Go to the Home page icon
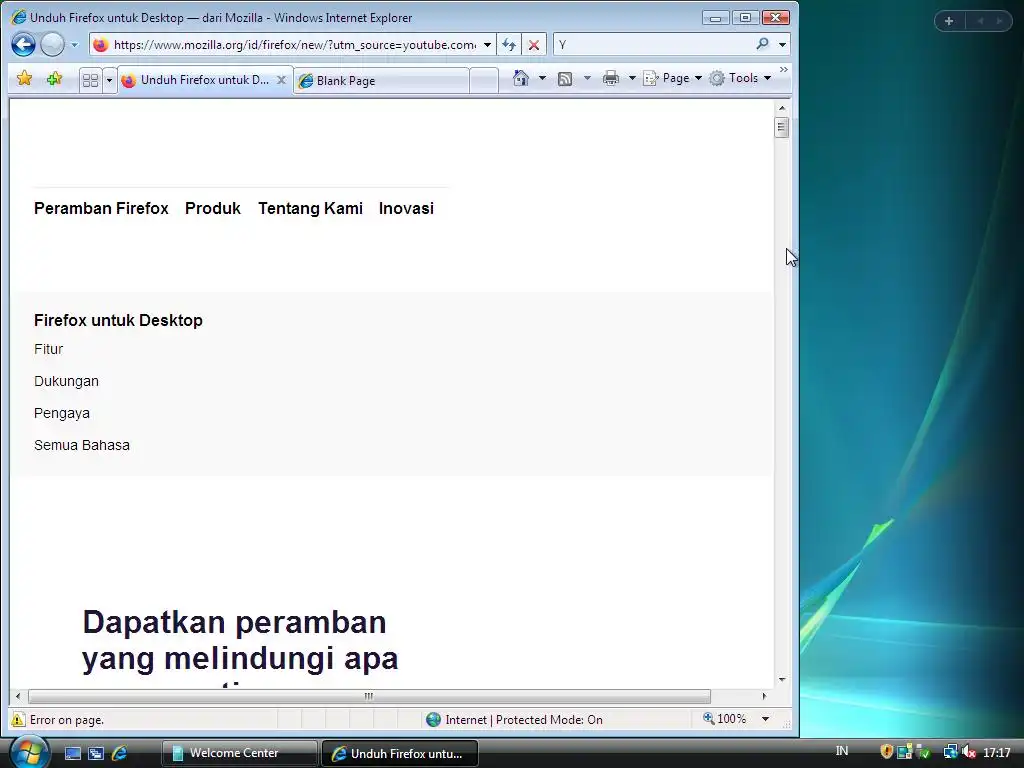The image size is (1024, 768). point(520,78)
